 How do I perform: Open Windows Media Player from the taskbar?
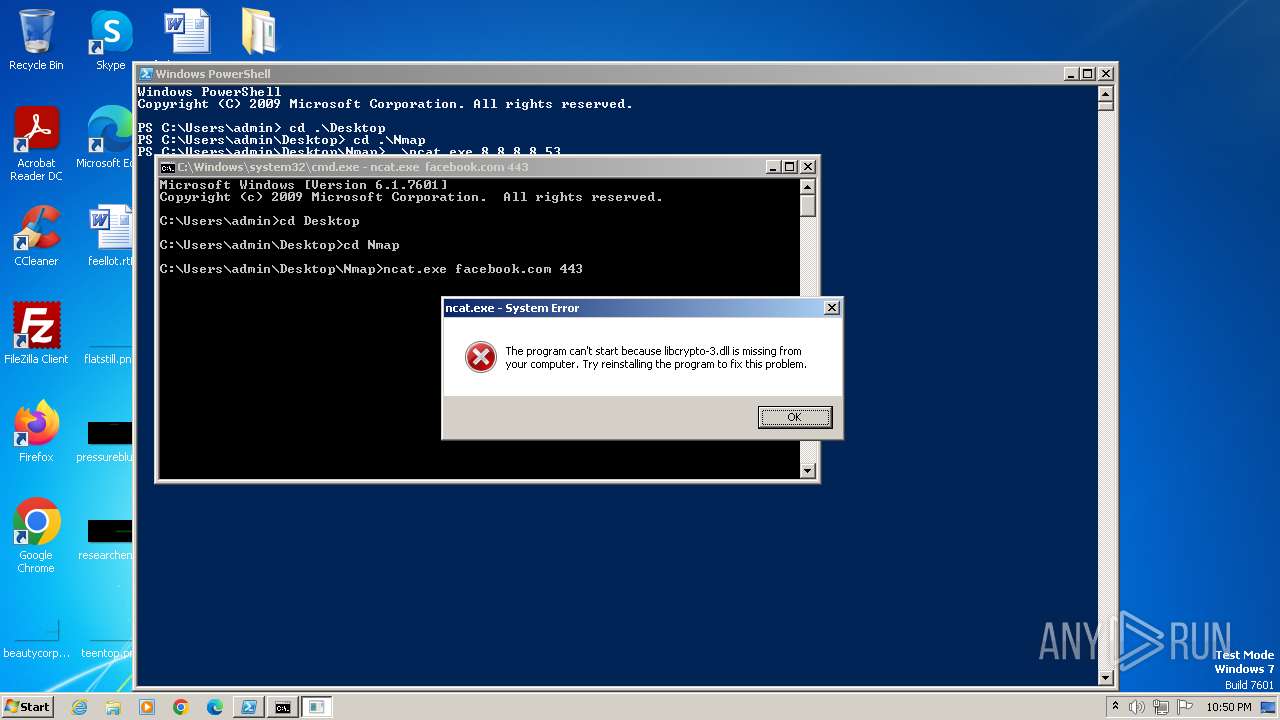click(147, 707)
